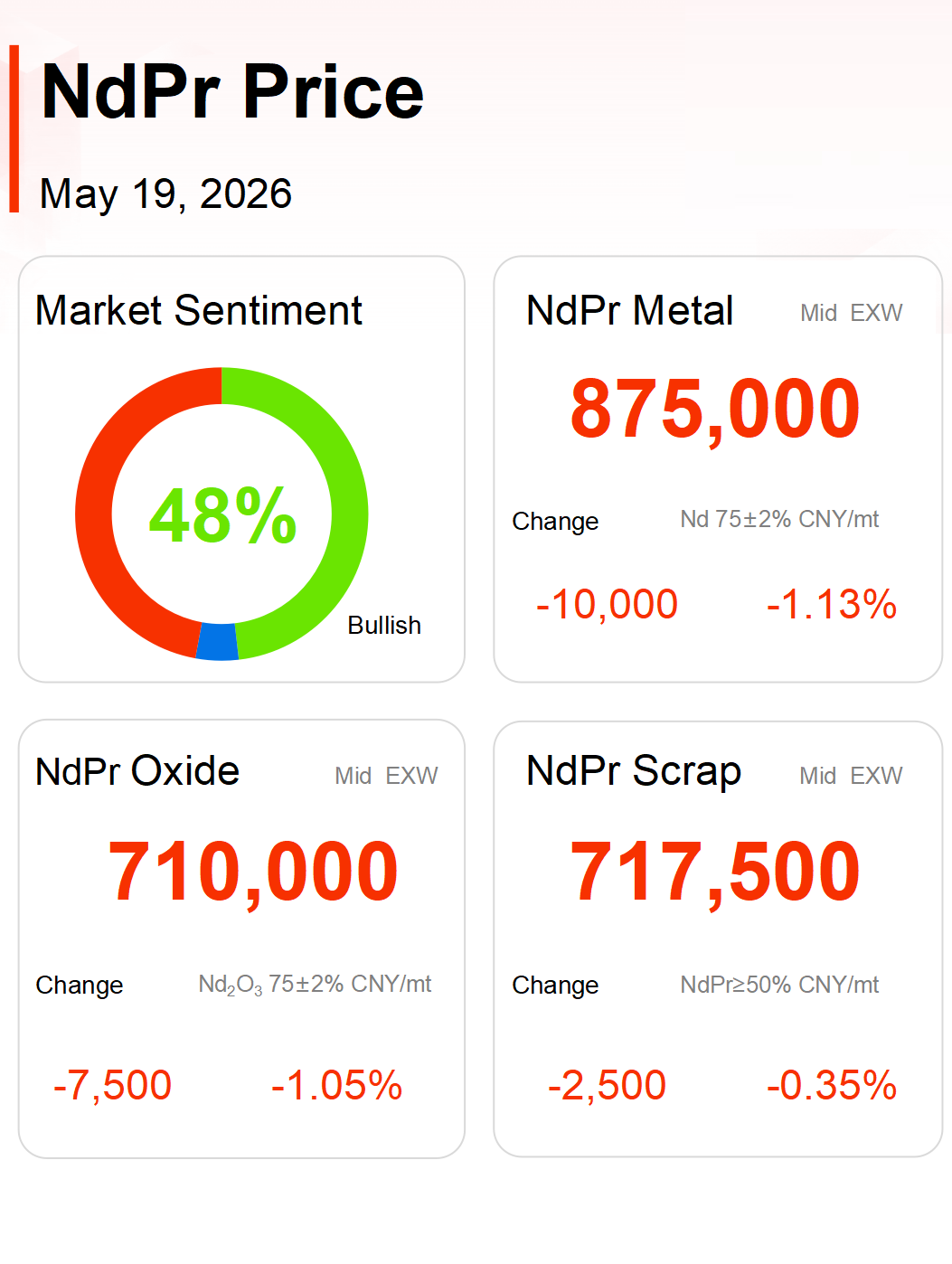Click the 717,500 scrap price
This screenshot has width=952, height=1264.
[715, 873]
